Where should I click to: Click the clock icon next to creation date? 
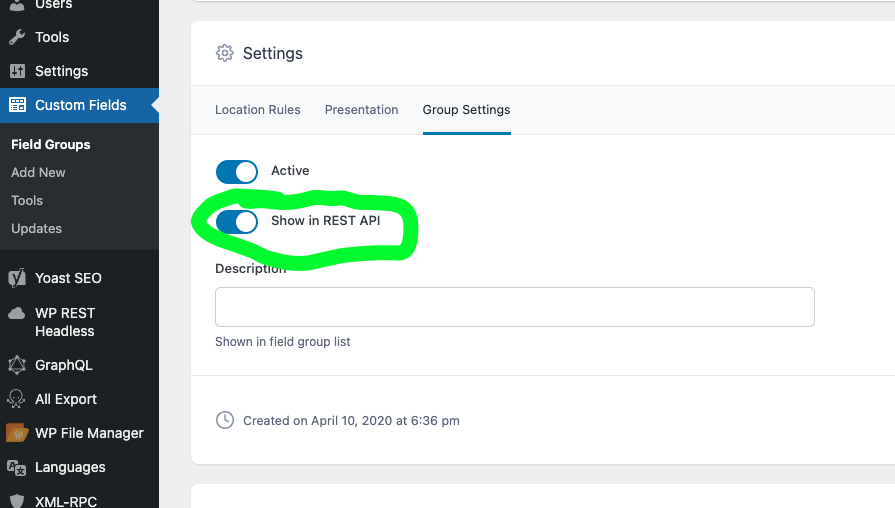coord(225,420)
